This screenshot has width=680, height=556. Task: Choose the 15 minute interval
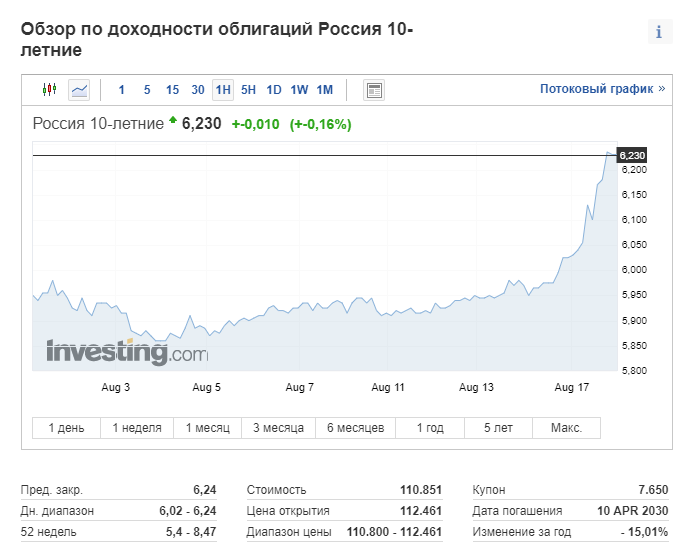[x=172, y=90]
